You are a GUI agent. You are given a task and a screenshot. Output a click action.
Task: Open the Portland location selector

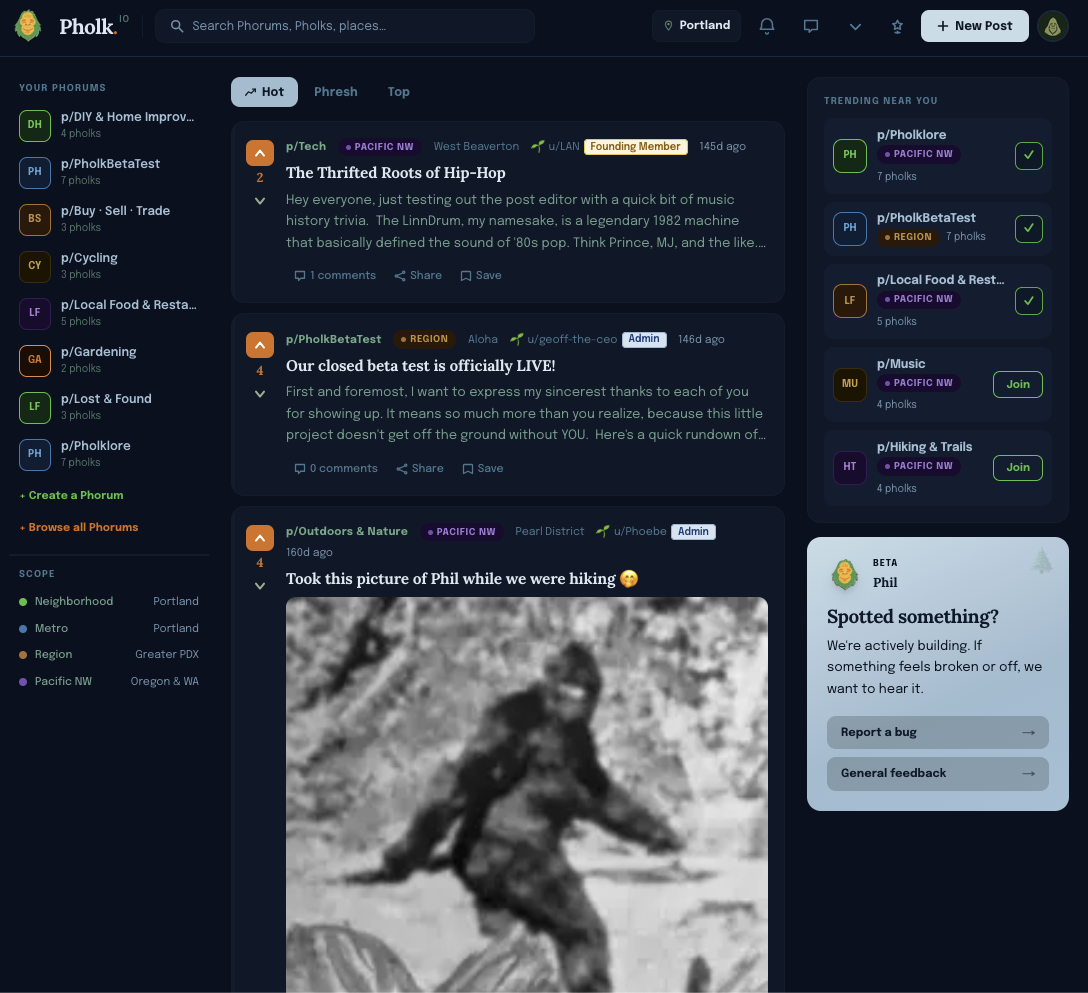(696, 25)
